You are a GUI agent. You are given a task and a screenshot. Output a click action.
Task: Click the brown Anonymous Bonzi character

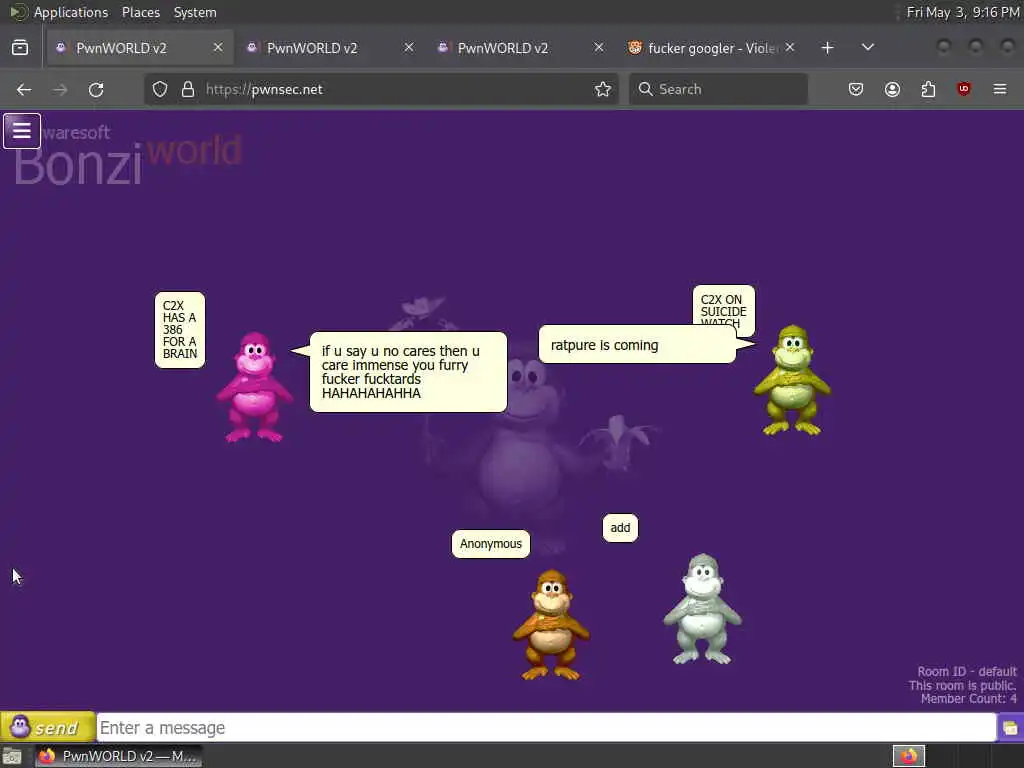[x=551, y=625]
